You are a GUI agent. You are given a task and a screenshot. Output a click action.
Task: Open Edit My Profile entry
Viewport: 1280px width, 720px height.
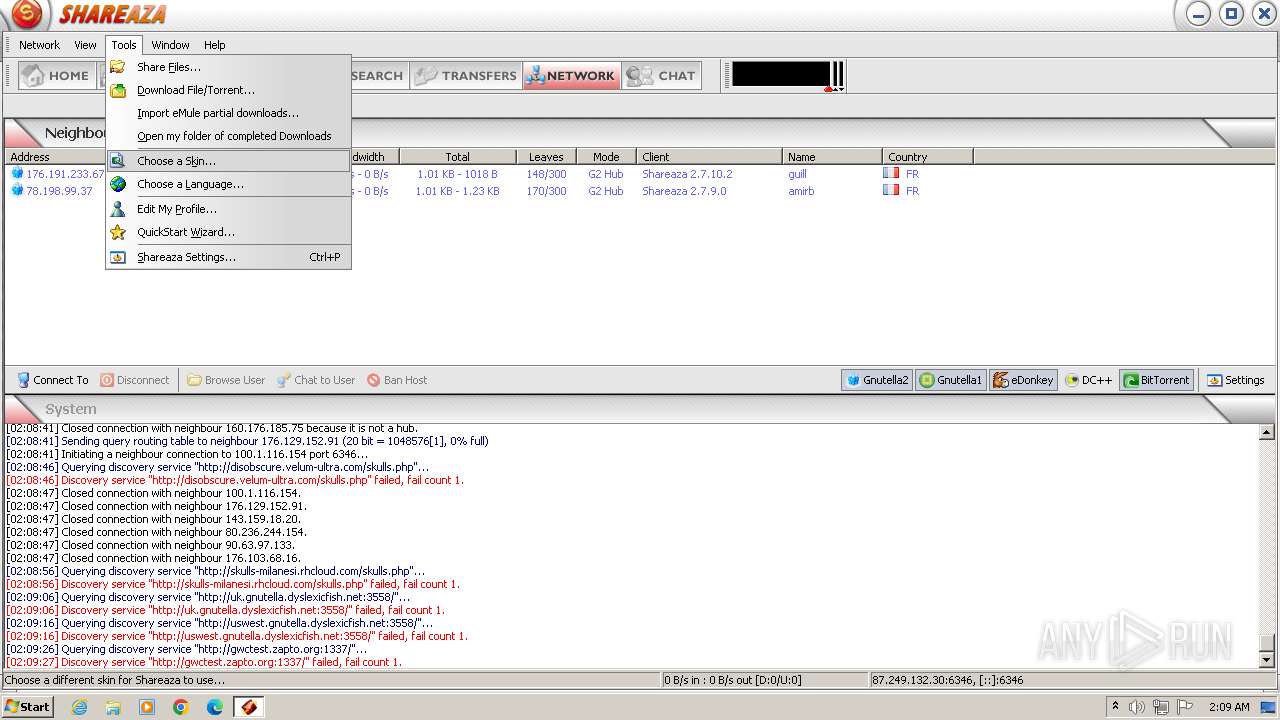tap(228, 209)
